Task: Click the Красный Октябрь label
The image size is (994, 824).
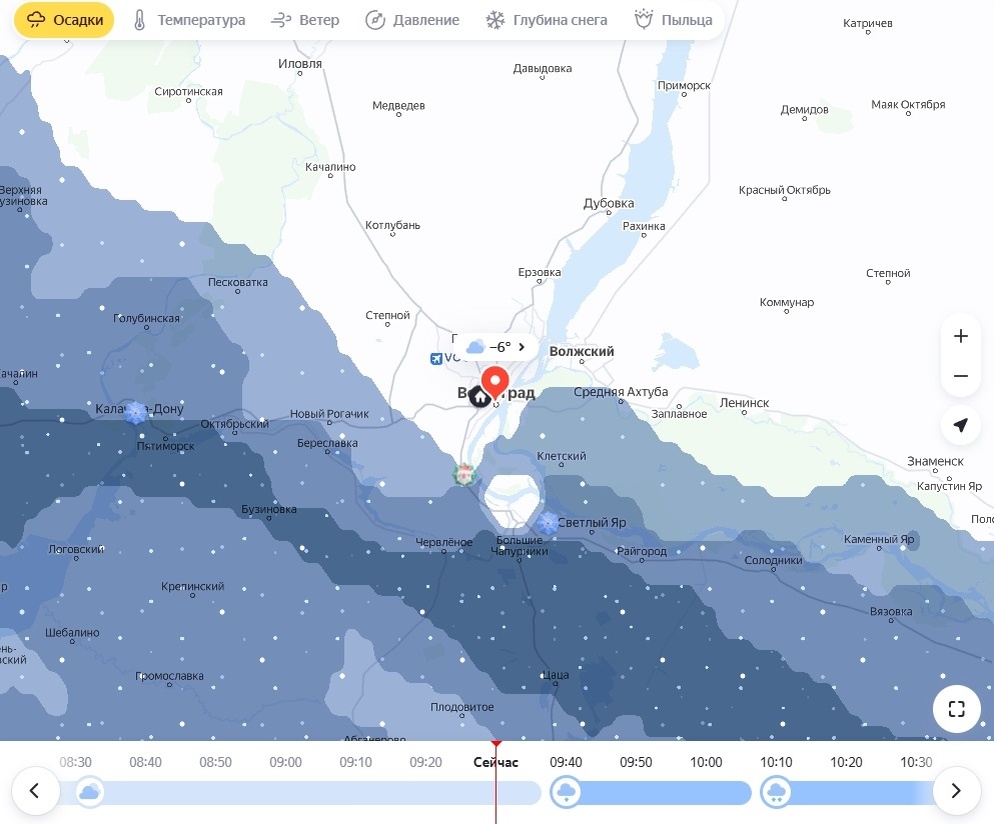Action: pyautogui.click(x=784, y=190)
